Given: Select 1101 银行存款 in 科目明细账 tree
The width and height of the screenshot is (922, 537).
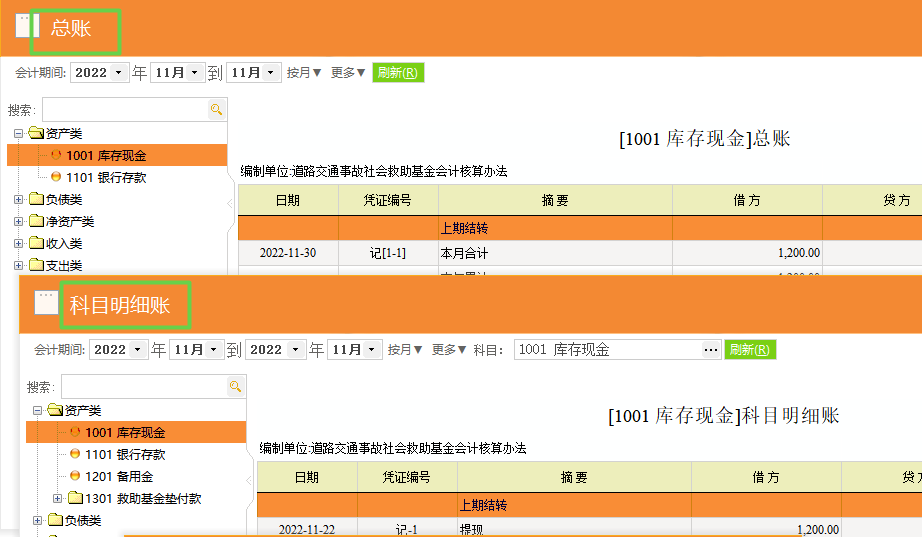Looking at the screenshot, I should point(125,454).
